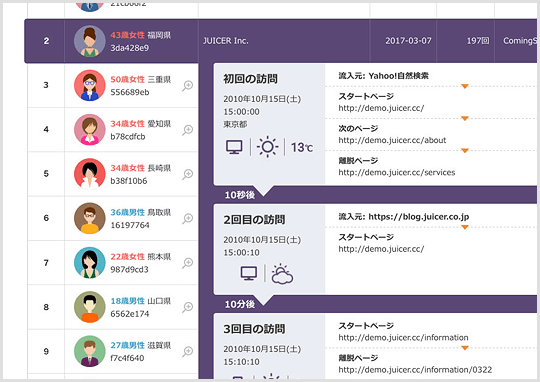This screenshot has height=382, width=540.
Task: Open magnifier icon for user 6562e174
Action: point(188,307)
